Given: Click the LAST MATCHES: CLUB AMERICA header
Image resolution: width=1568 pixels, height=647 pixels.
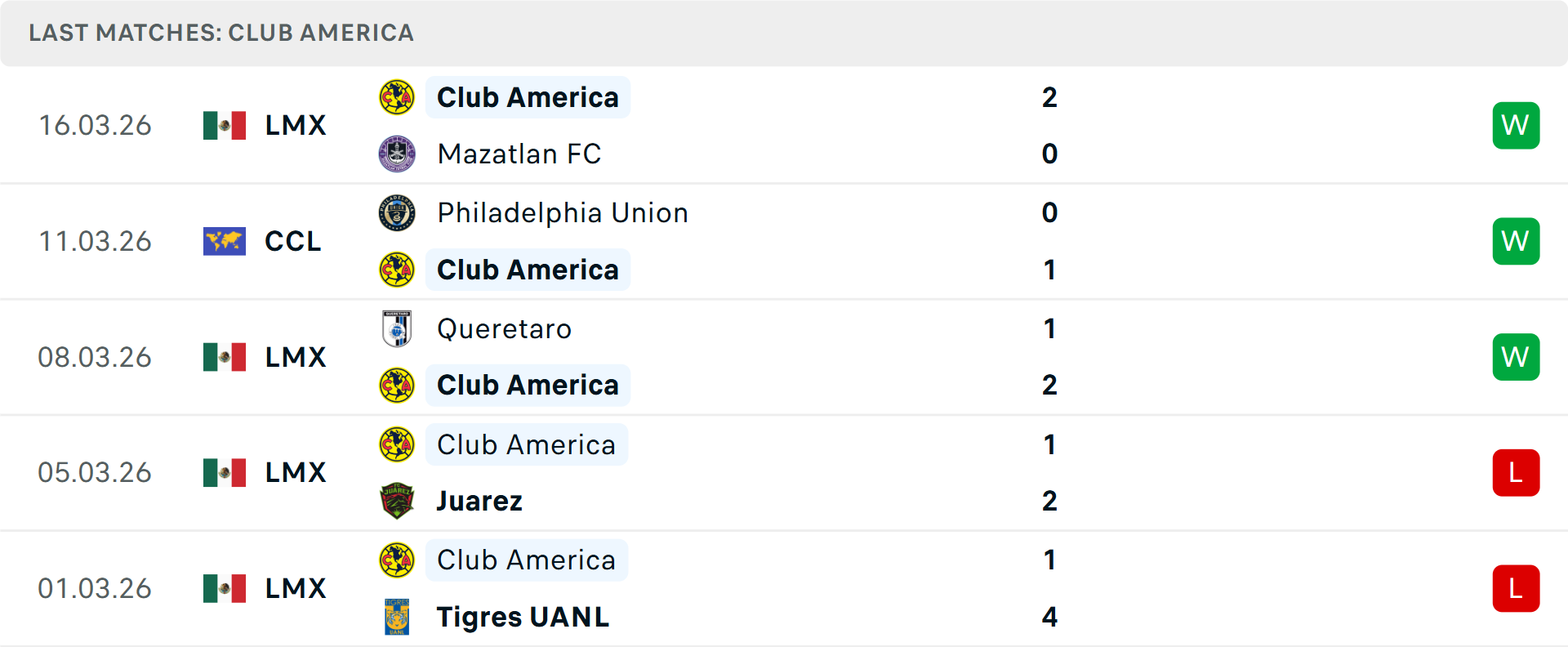Looking at the screenshot, I should point(221,33).
